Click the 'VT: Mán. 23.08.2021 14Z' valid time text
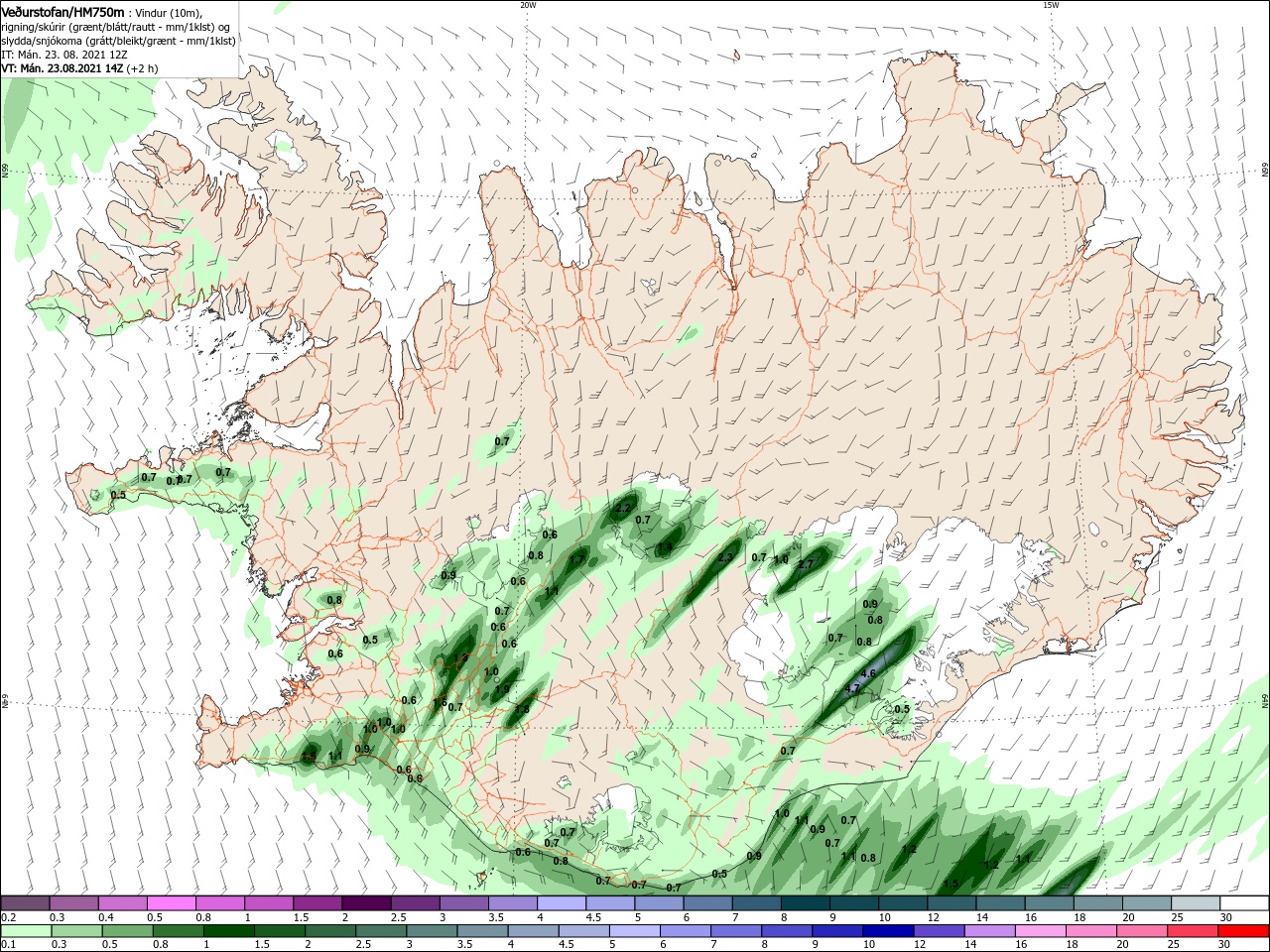 pos(63,68)
